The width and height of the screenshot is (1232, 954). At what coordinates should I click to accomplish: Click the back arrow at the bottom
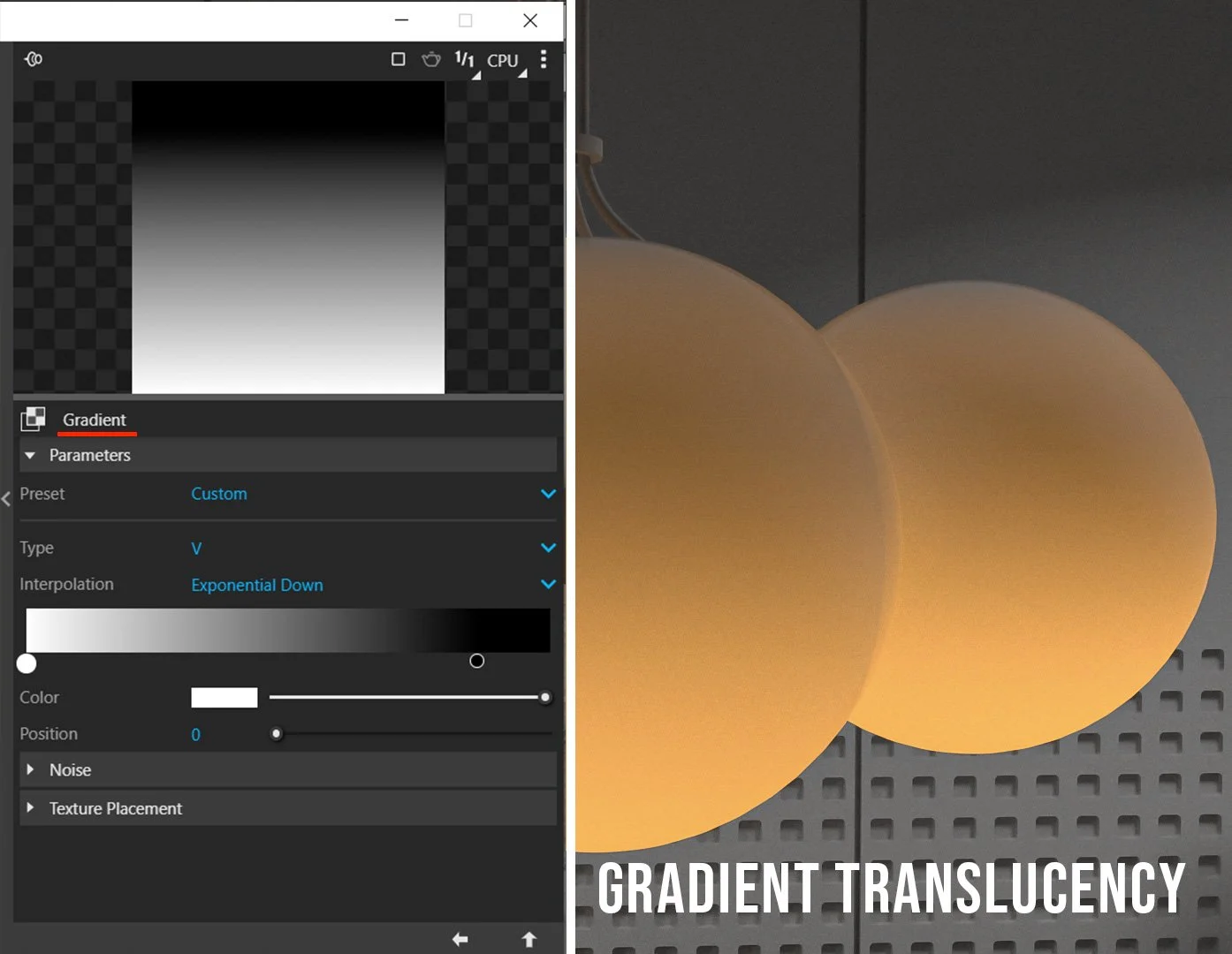460,939
